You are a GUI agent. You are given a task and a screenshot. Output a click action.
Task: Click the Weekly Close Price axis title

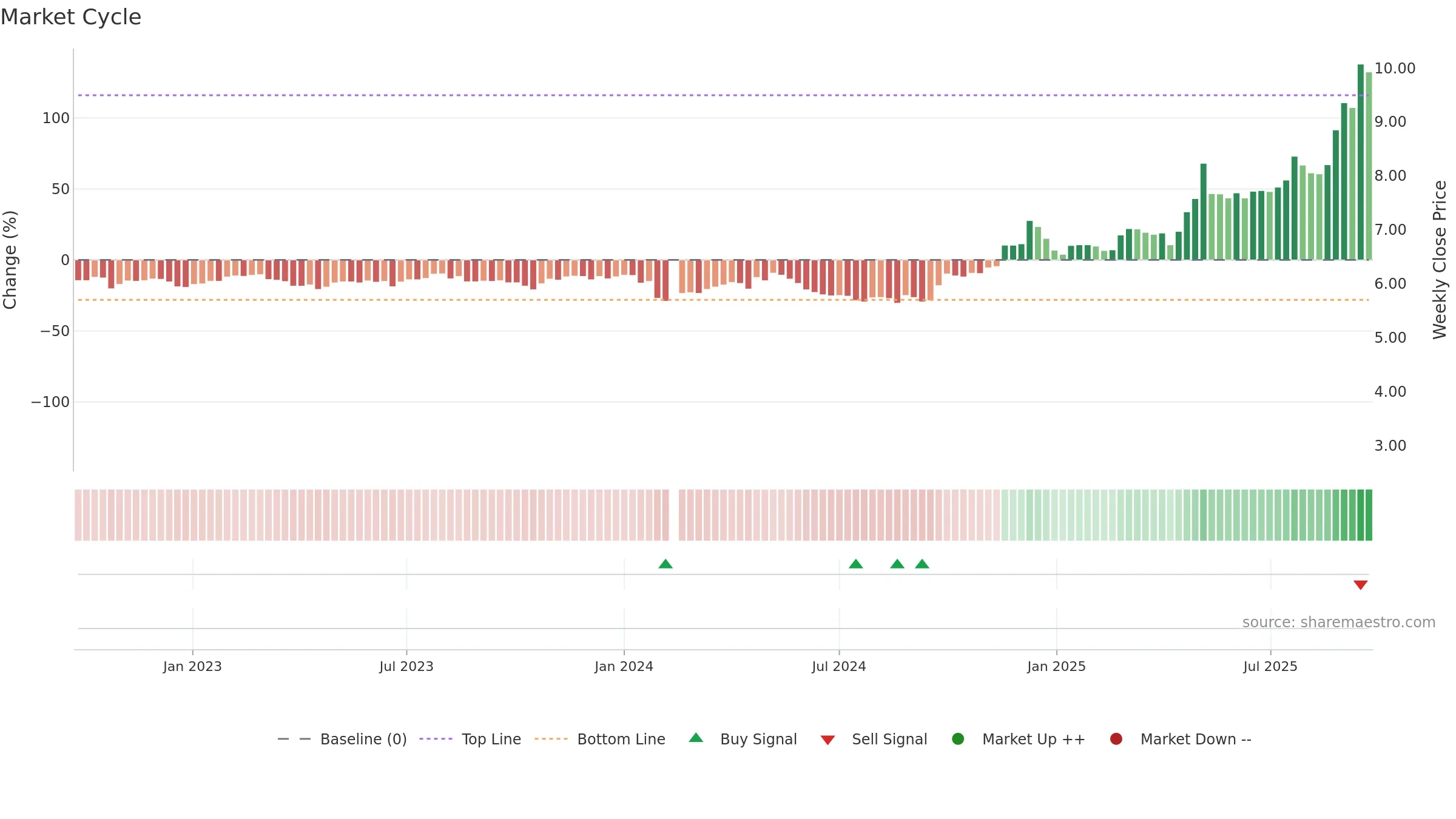pyautogui.click(x=1440, y=260)
